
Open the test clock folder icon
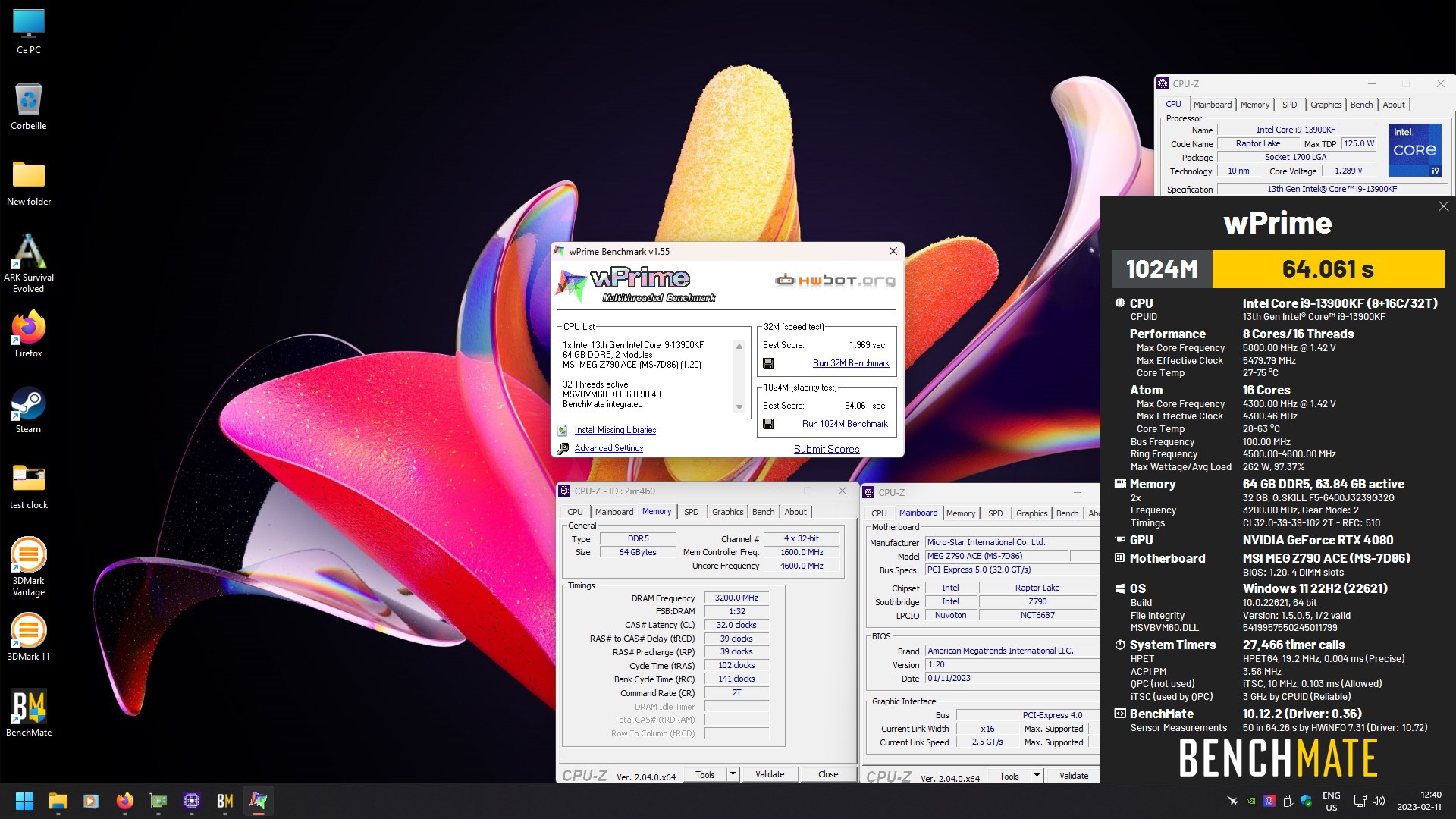point(29,486)
